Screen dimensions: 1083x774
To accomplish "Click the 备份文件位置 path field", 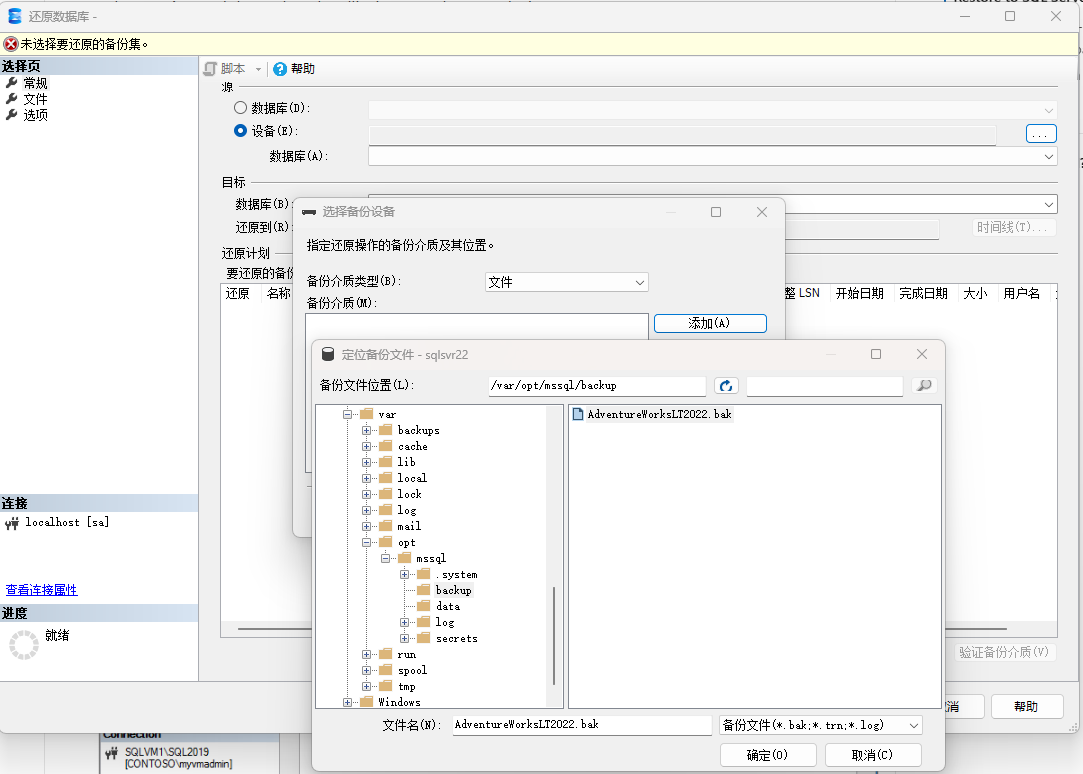I will (x=597, y=385).
